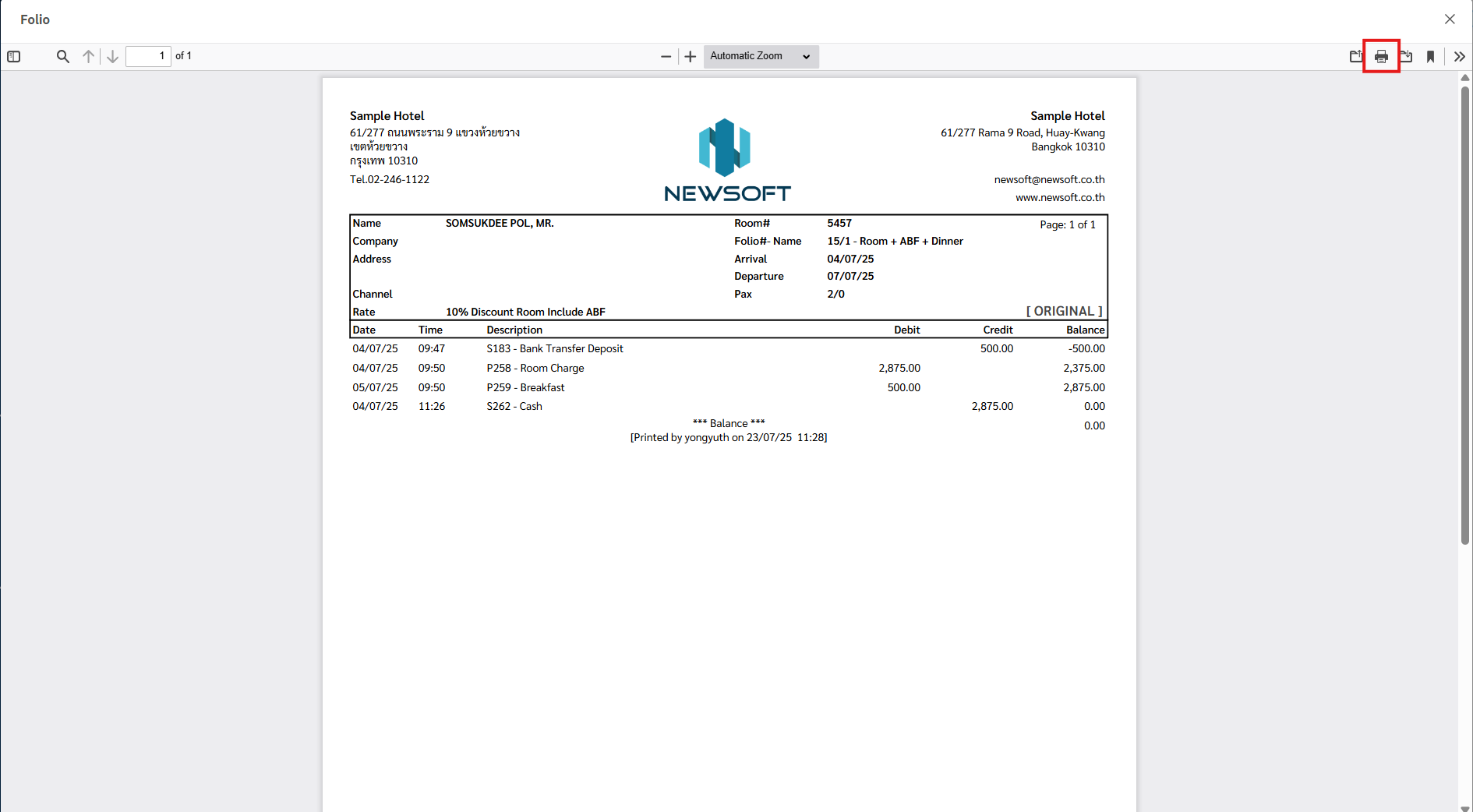1473x812 pixels.
Task: Click the NEWSOFT logo in the folio
Action: point(726,161)
